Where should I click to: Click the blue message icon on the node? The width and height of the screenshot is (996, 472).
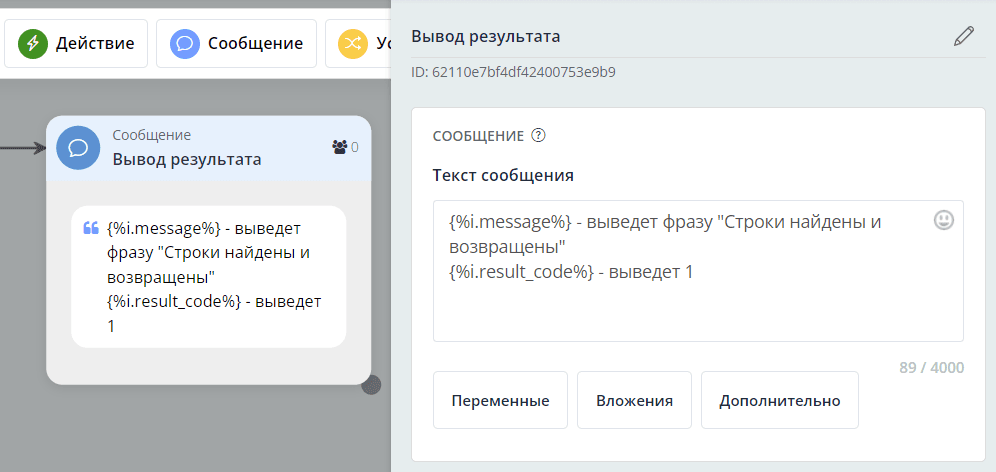(78, 148)
